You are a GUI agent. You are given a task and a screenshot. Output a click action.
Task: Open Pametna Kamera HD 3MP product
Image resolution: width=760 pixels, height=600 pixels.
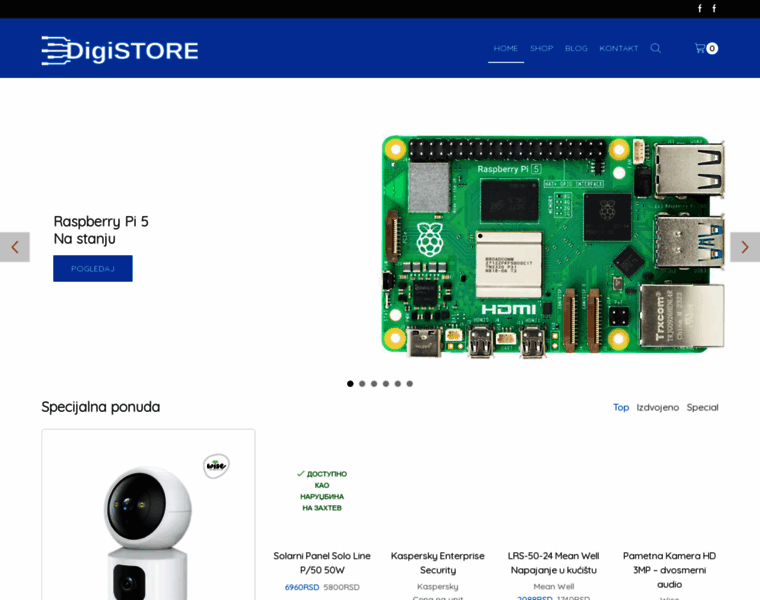(x=669, y=570)
